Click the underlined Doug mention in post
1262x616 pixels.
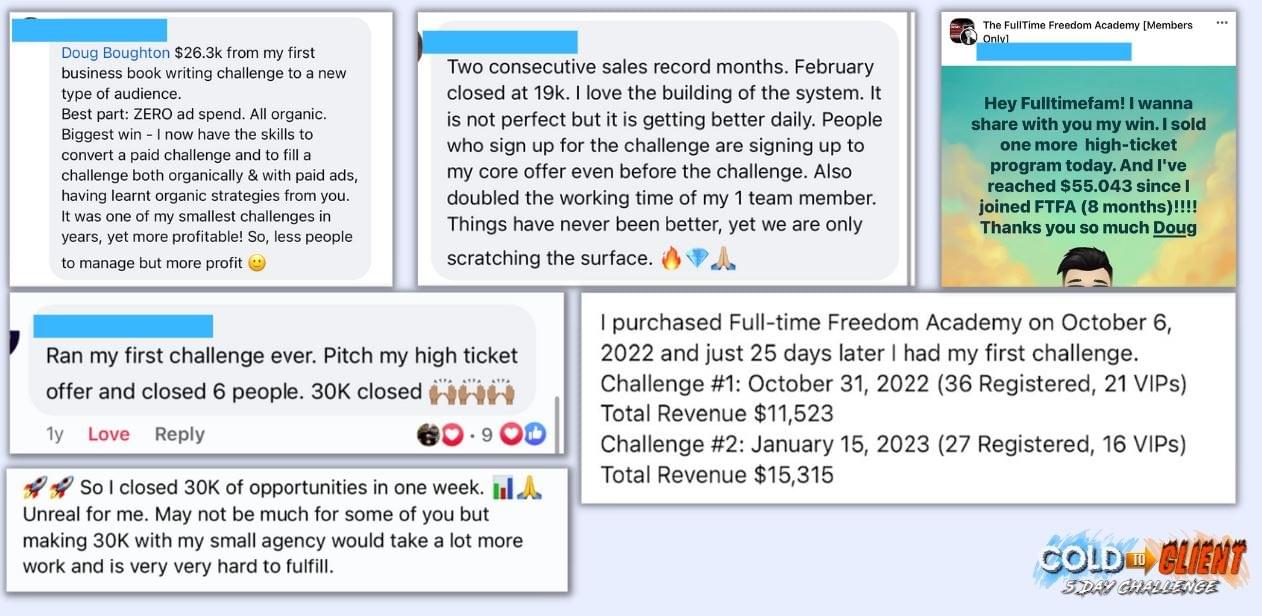tap(1174, 227)
